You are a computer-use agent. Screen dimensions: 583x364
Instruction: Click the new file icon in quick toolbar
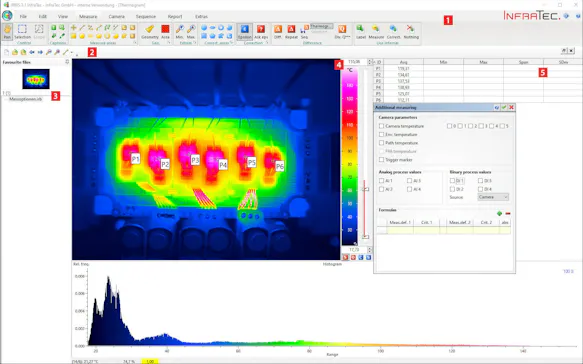coord(6,52)
